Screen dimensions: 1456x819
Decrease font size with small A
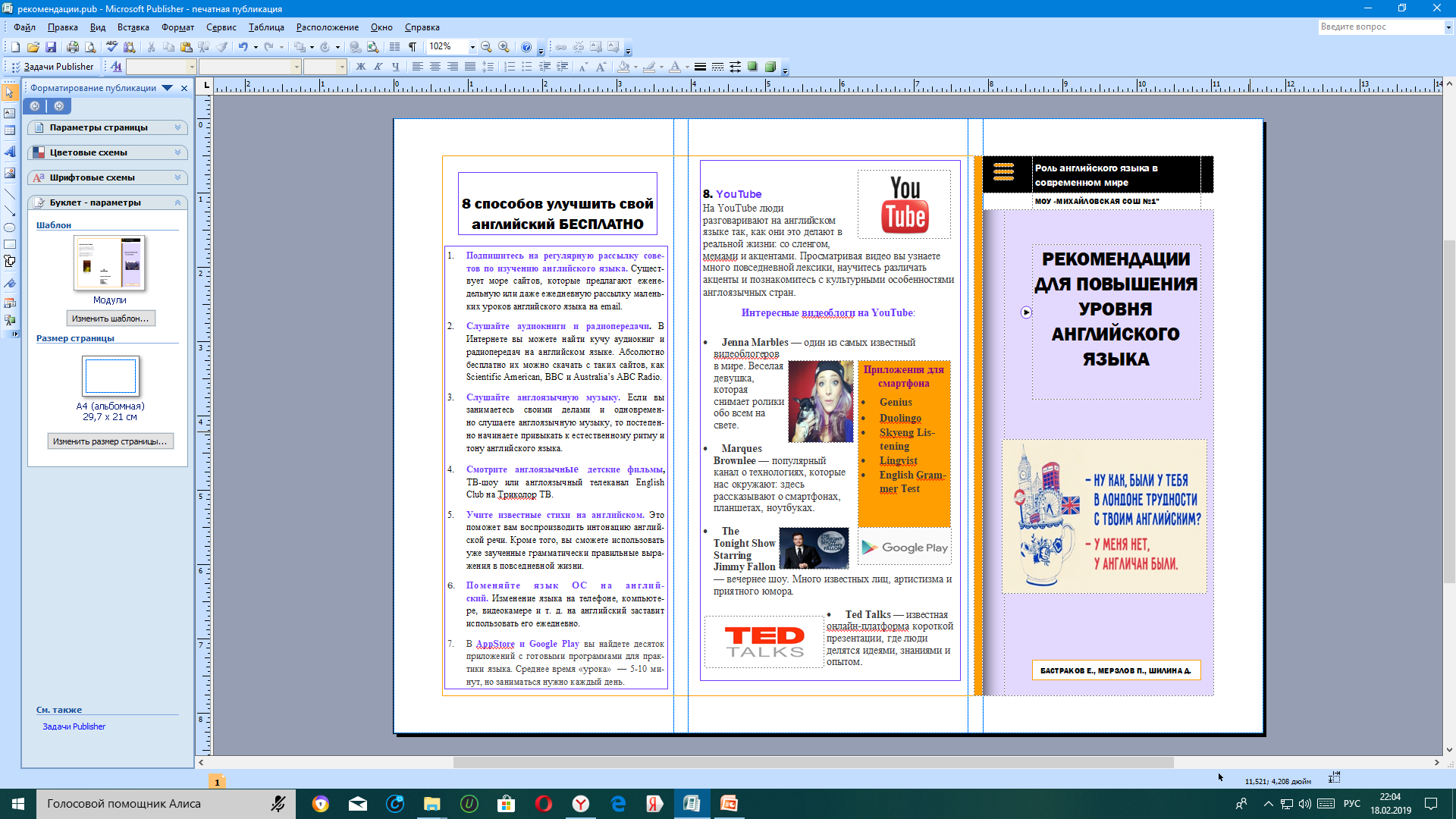pyautogui.click(x=582, y=67)
